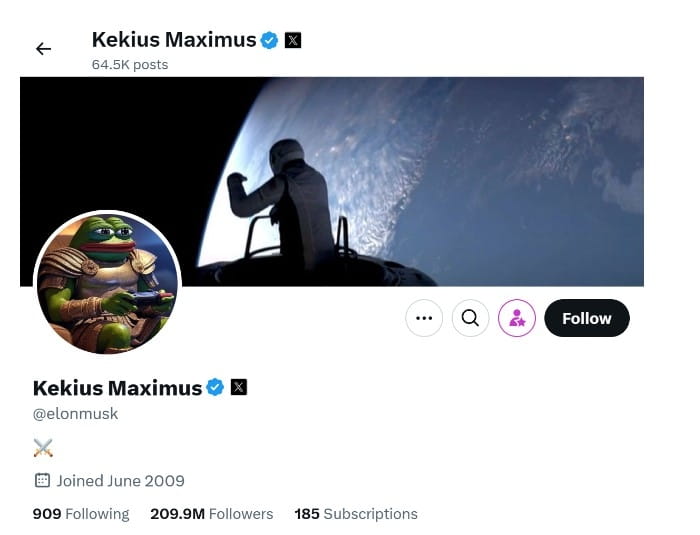Open the three-dot More options menu
Image resolution: width=700 pixels, height=535 pixels.
click(424, 318)
